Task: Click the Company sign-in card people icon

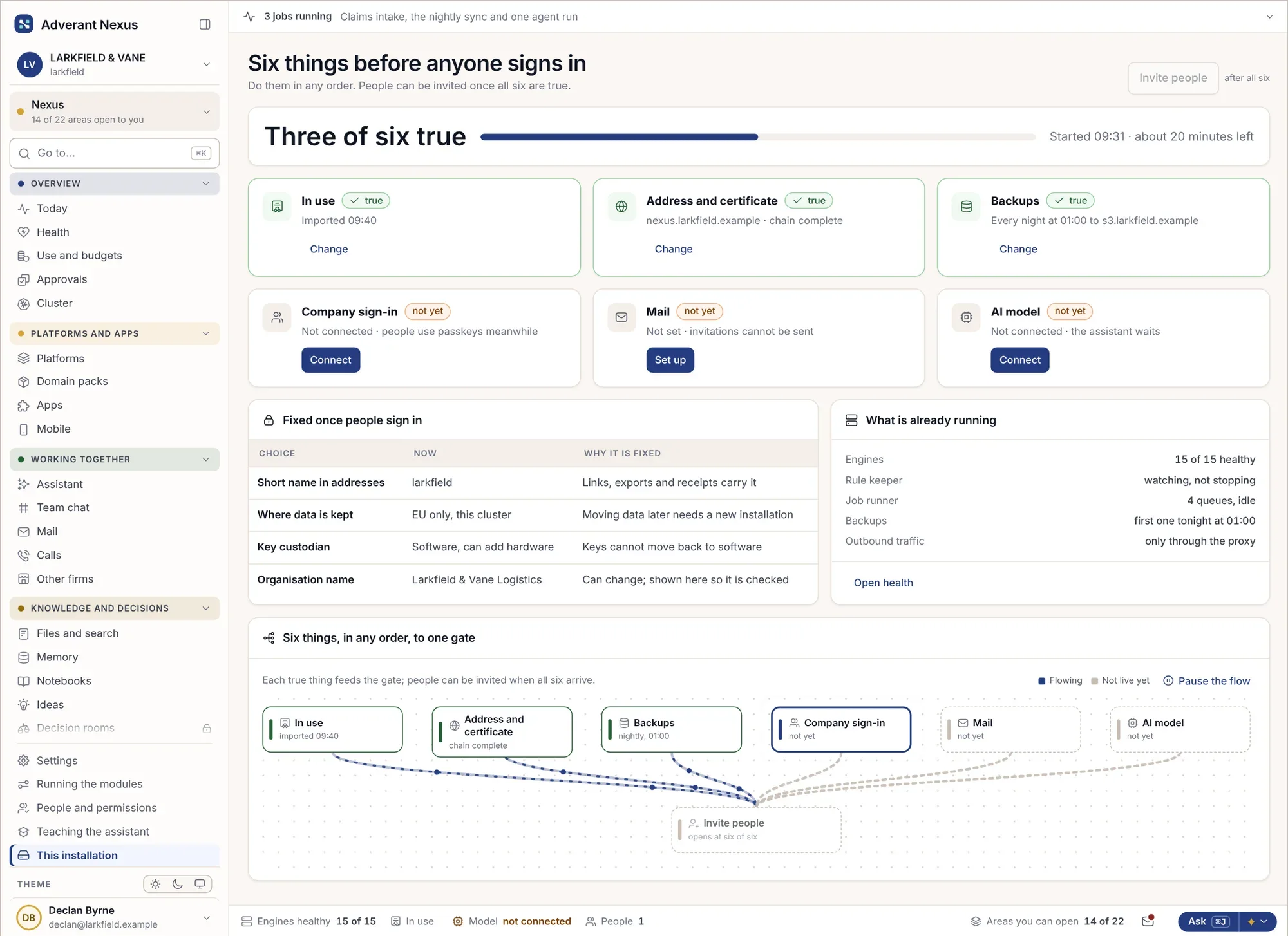Action: [x=278, y=317]
